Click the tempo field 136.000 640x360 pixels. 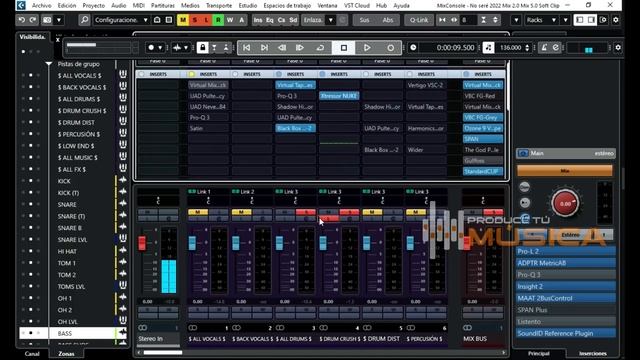(x=511, y=48)
